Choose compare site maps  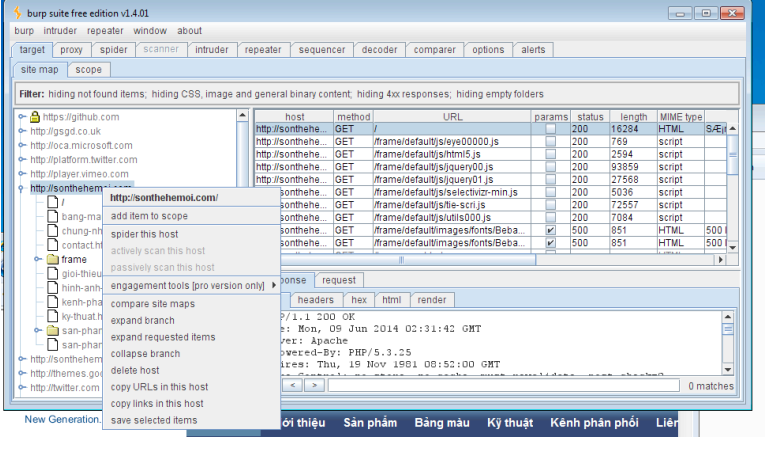coord(153,304)
